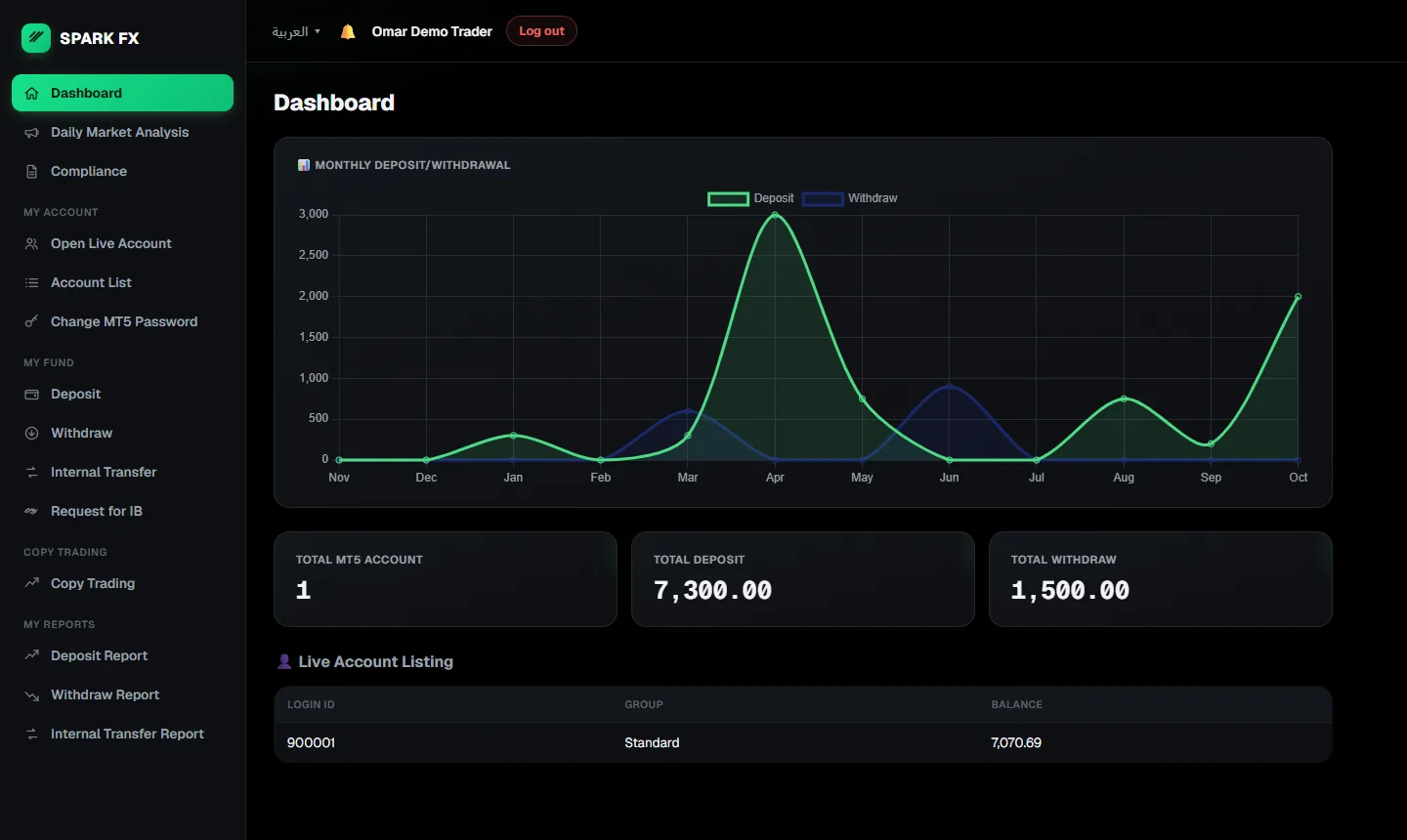Open notifications bell icon
The width and height of the screenshot is (1407, 840).
(348, 31)
